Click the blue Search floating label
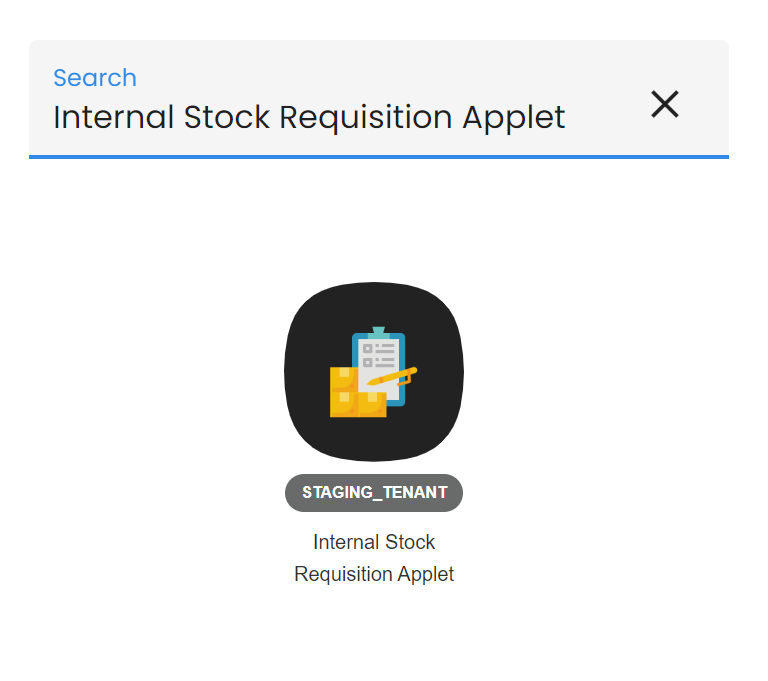 (x=95, y=78)
